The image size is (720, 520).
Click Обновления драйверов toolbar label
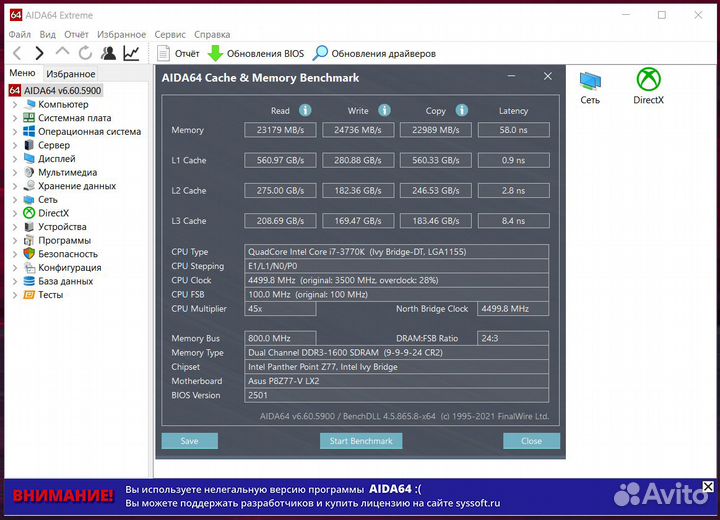[383, 54]
